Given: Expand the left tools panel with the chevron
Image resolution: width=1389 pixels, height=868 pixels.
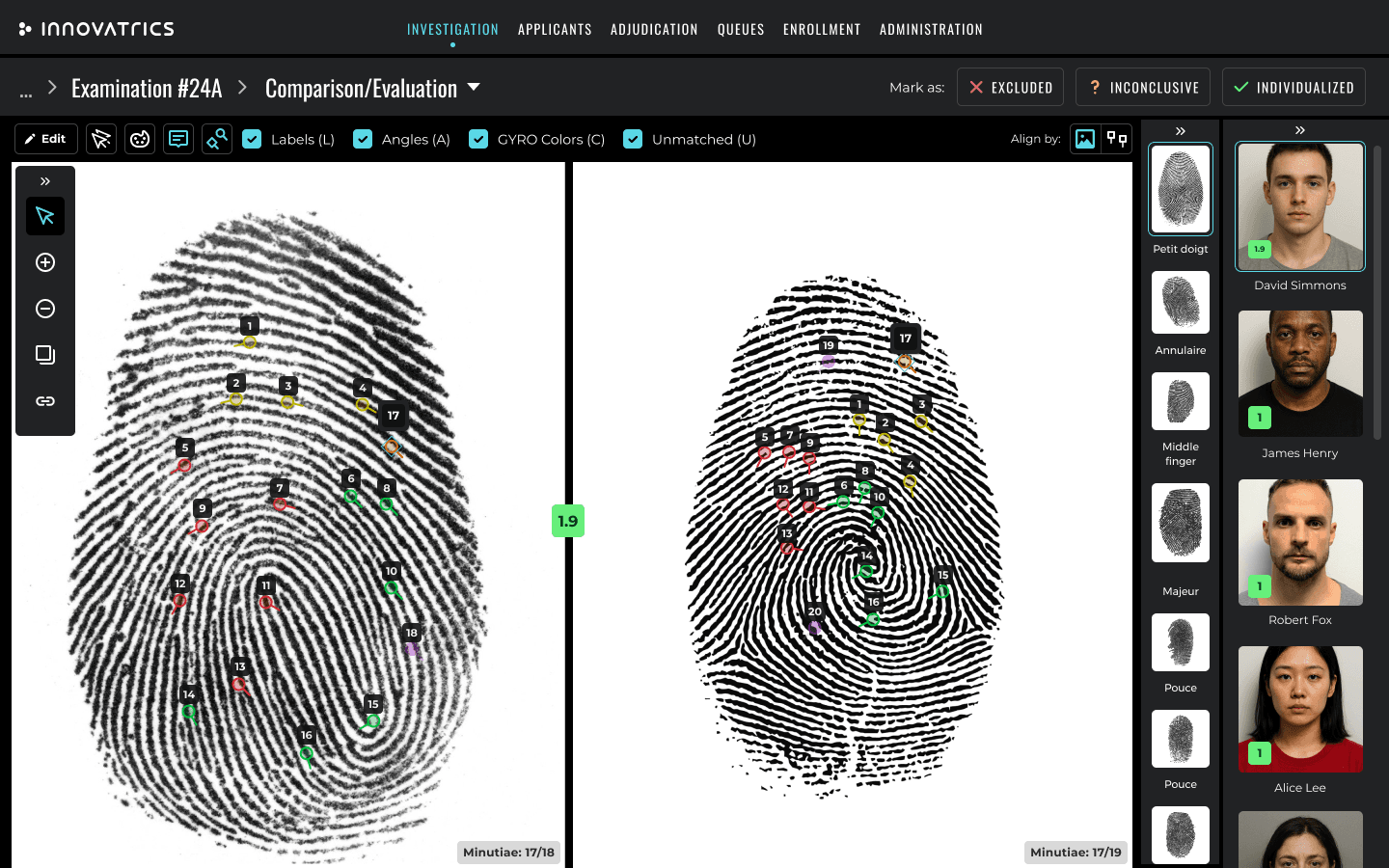Looking at the screenshot, I should (44, 180).
